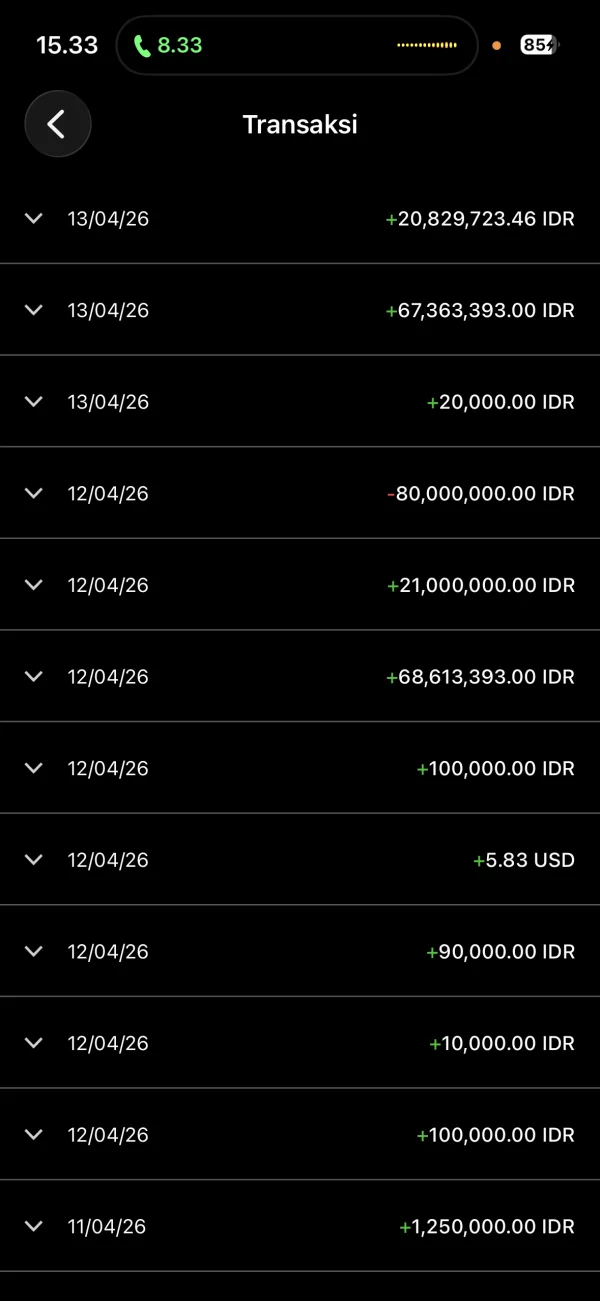Tap the audio waveform in Dynamic Island

point(427,45)
